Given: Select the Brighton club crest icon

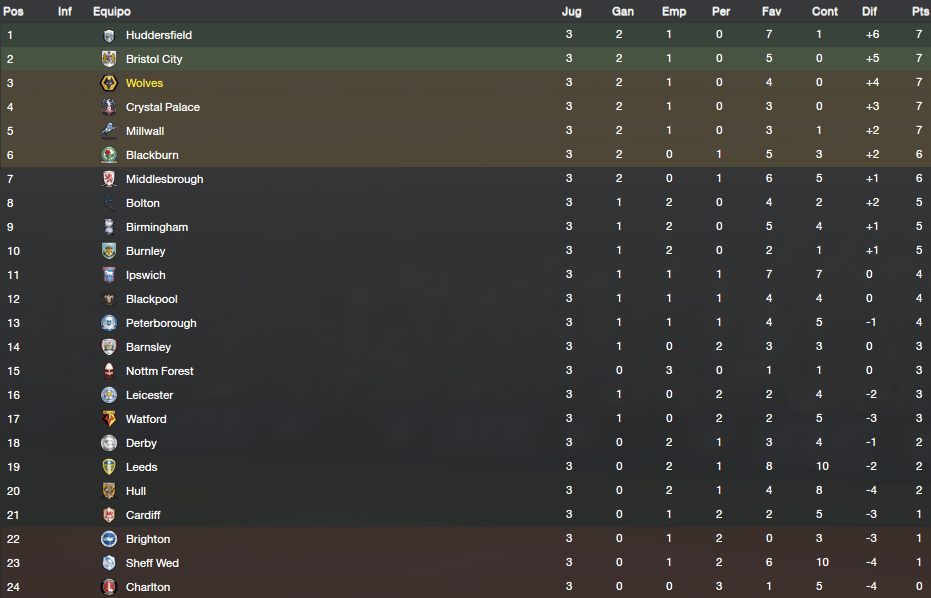Looking at the screenshot, I should coord(109,539).
